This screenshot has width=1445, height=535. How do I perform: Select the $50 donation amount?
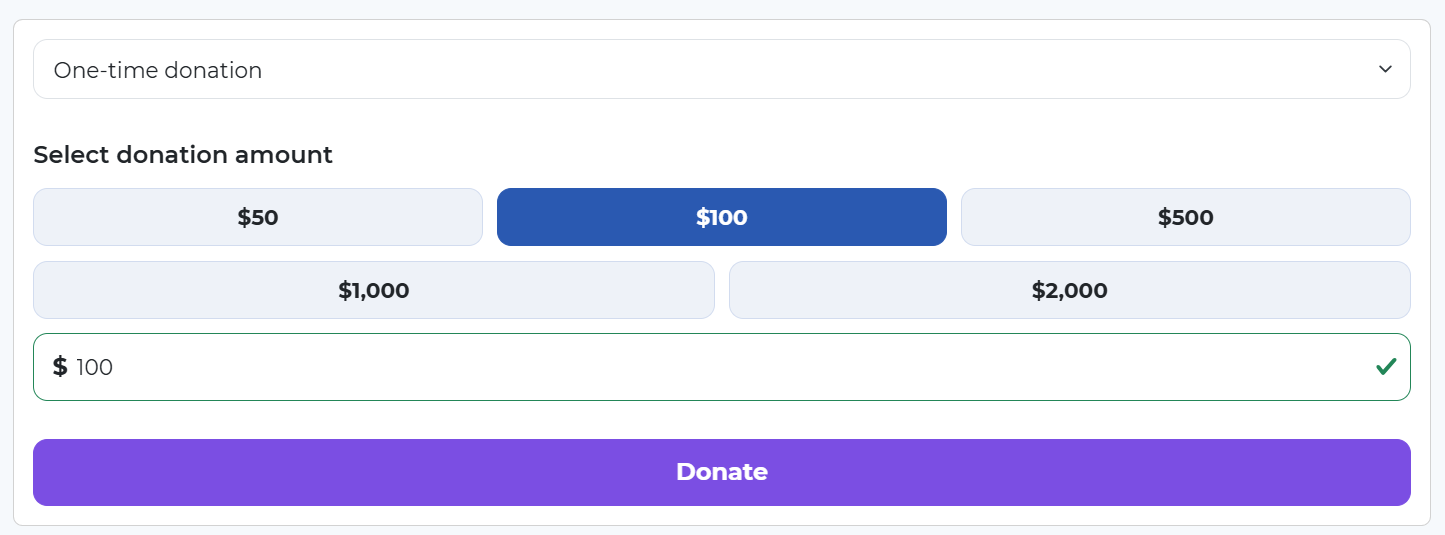(258, 217)
